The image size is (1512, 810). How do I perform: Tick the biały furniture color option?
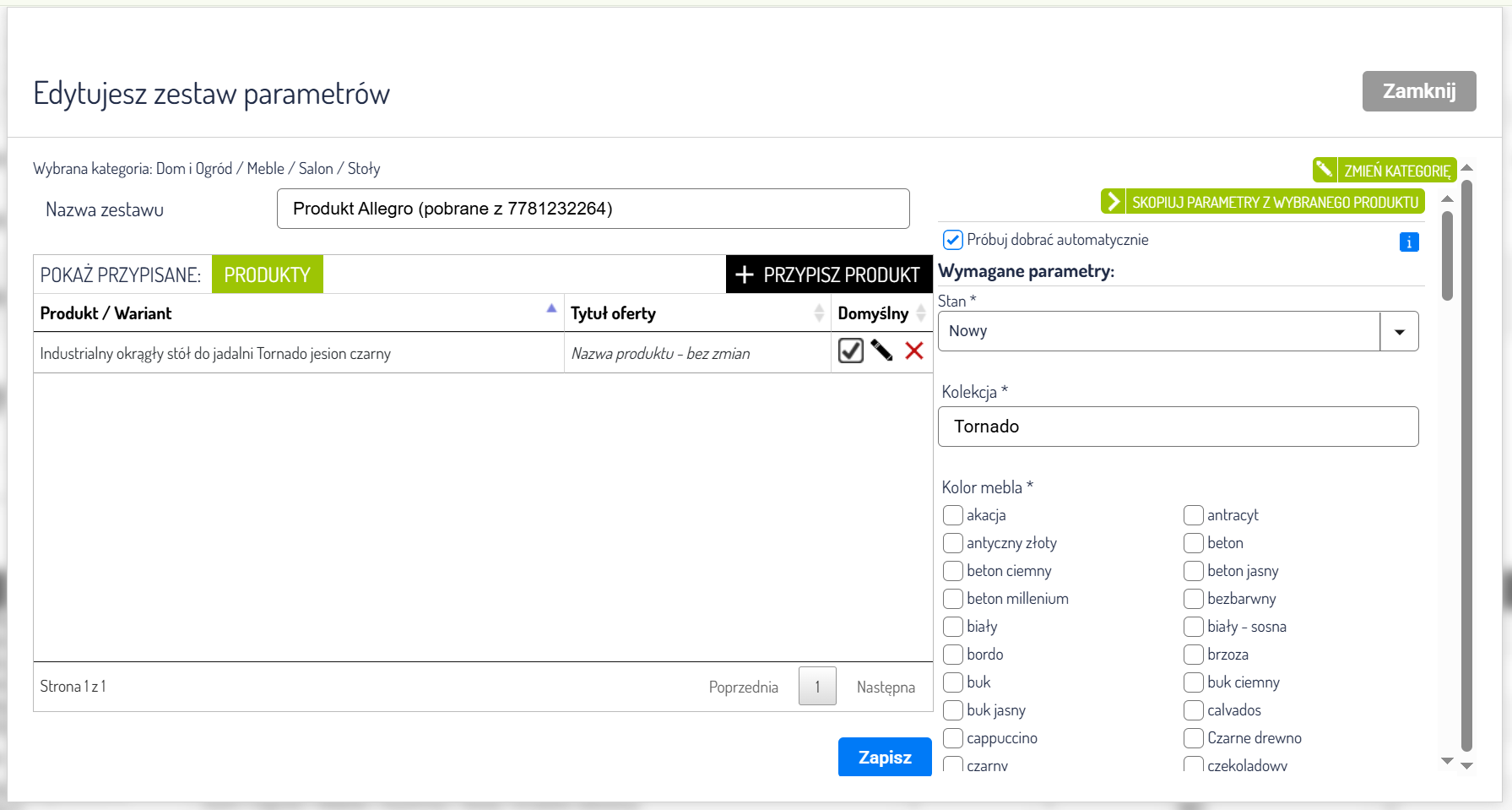(952, 627)
